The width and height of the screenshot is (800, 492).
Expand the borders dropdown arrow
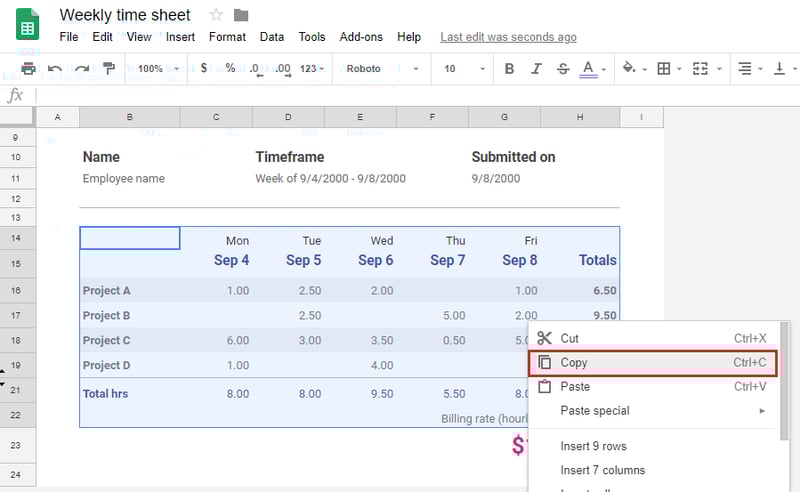(679, 69)
